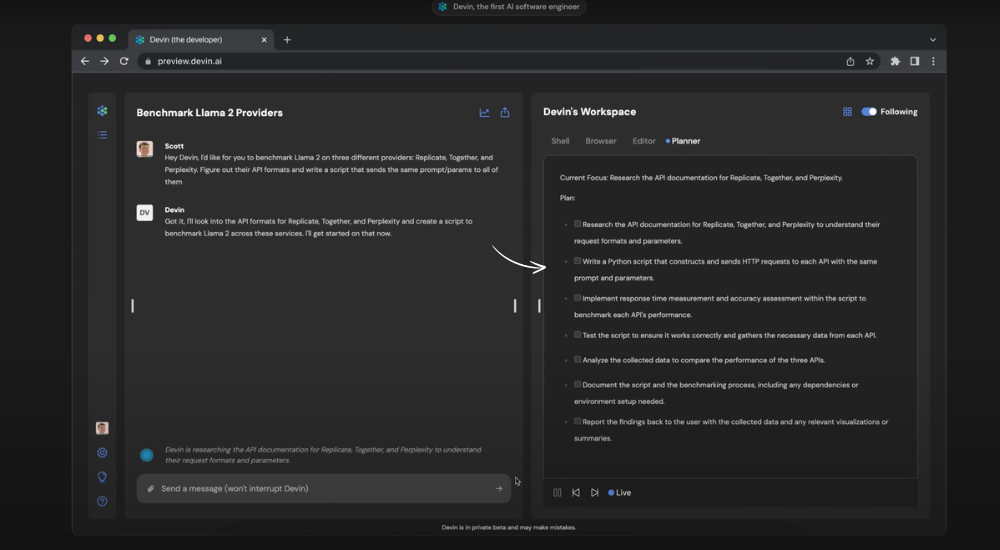Click the Benchmark Llama 2 Providers title
The height and width of the screenshot is (550, 1000).
click(209, 113)
